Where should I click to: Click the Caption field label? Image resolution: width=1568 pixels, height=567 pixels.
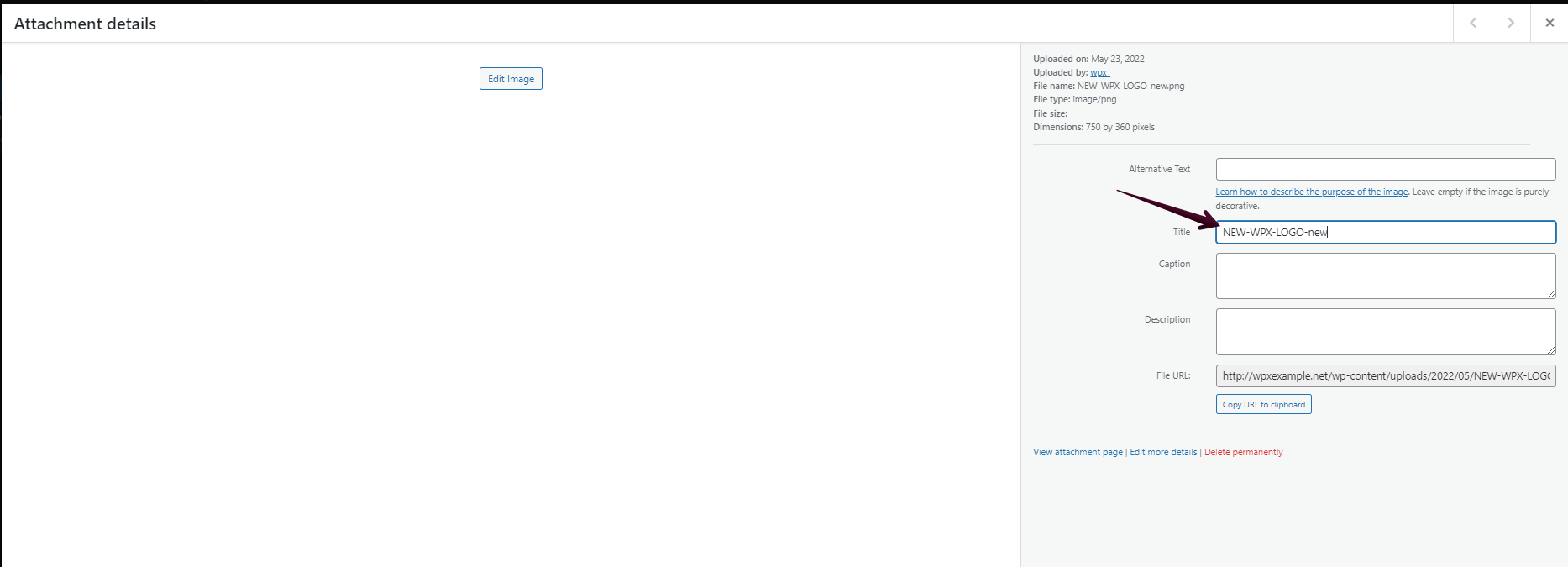click(1174, 264)
